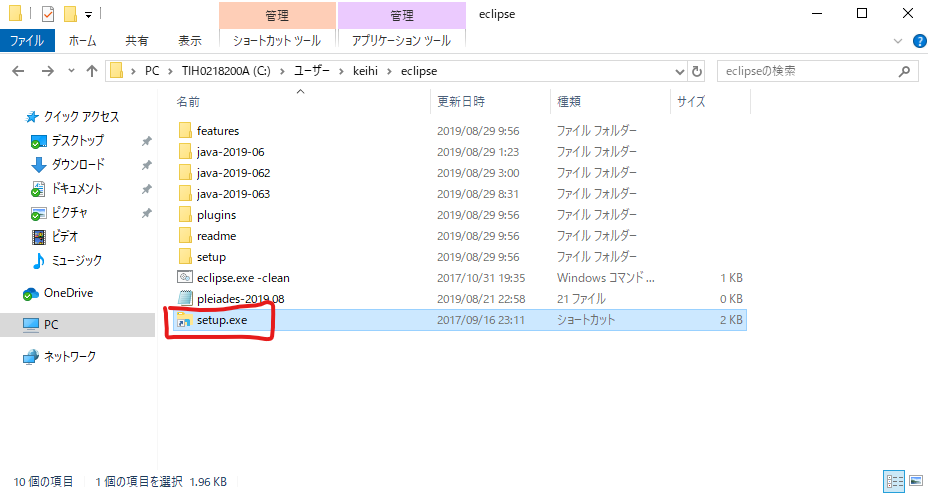928x493 pixels.
Task: Click the setup.exe shortcut icon
Action: [184, 320]
